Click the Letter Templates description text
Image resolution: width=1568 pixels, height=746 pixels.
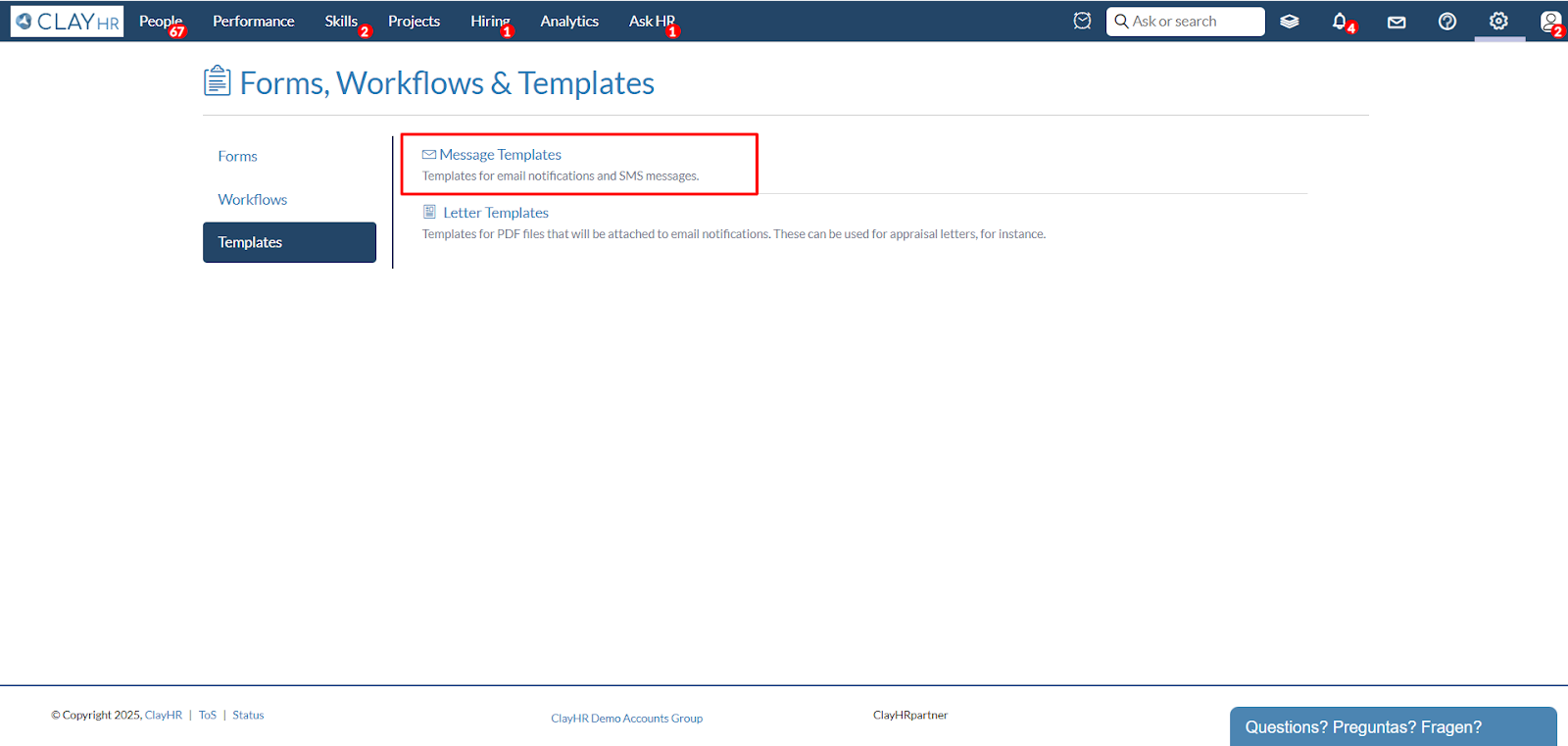pos(734,234)
